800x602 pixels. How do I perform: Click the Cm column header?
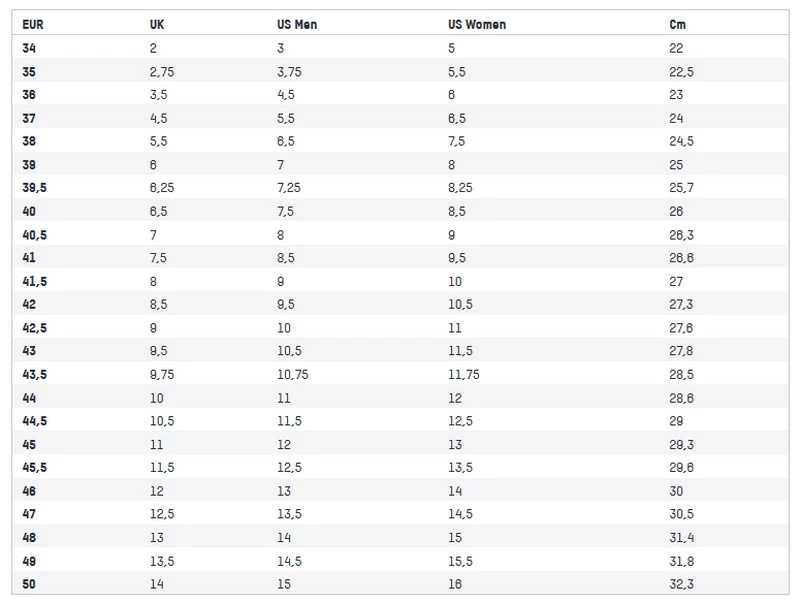point(678,24)
